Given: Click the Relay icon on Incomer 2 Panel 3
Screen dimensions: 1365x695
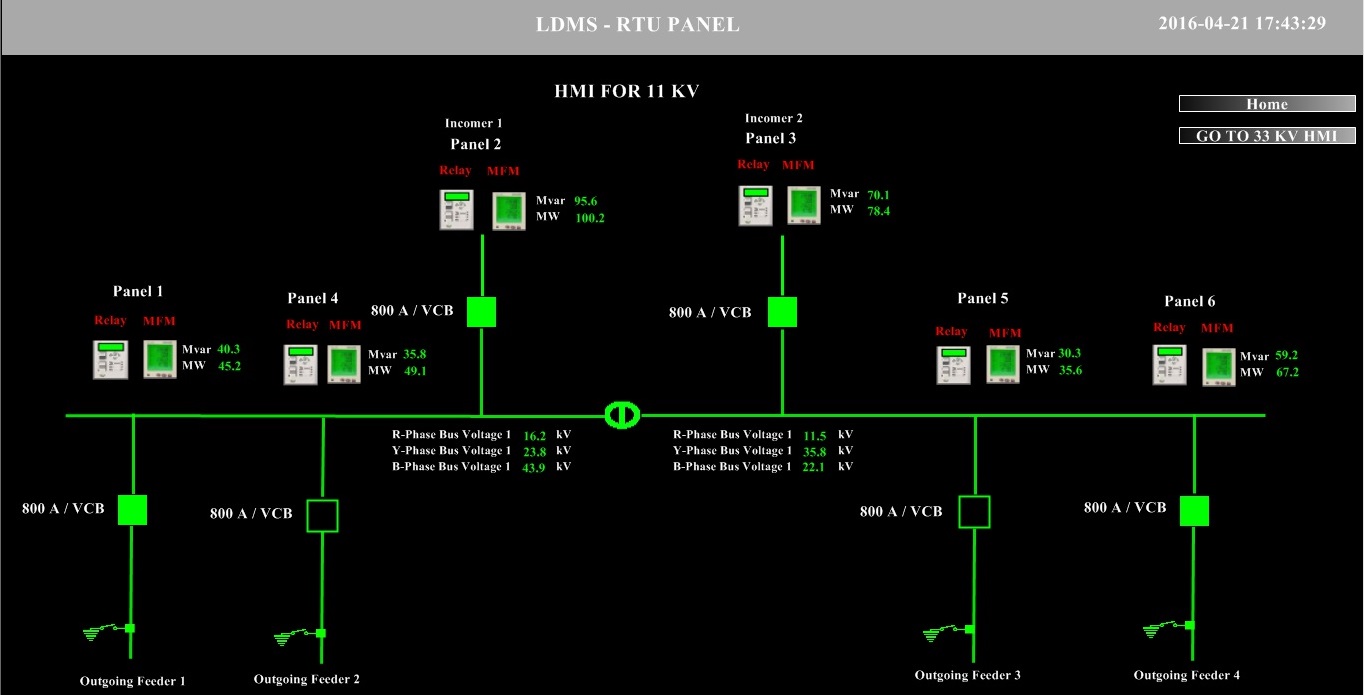Looking at the screenshot, I should pyautogui.click(x=755, y=205).
